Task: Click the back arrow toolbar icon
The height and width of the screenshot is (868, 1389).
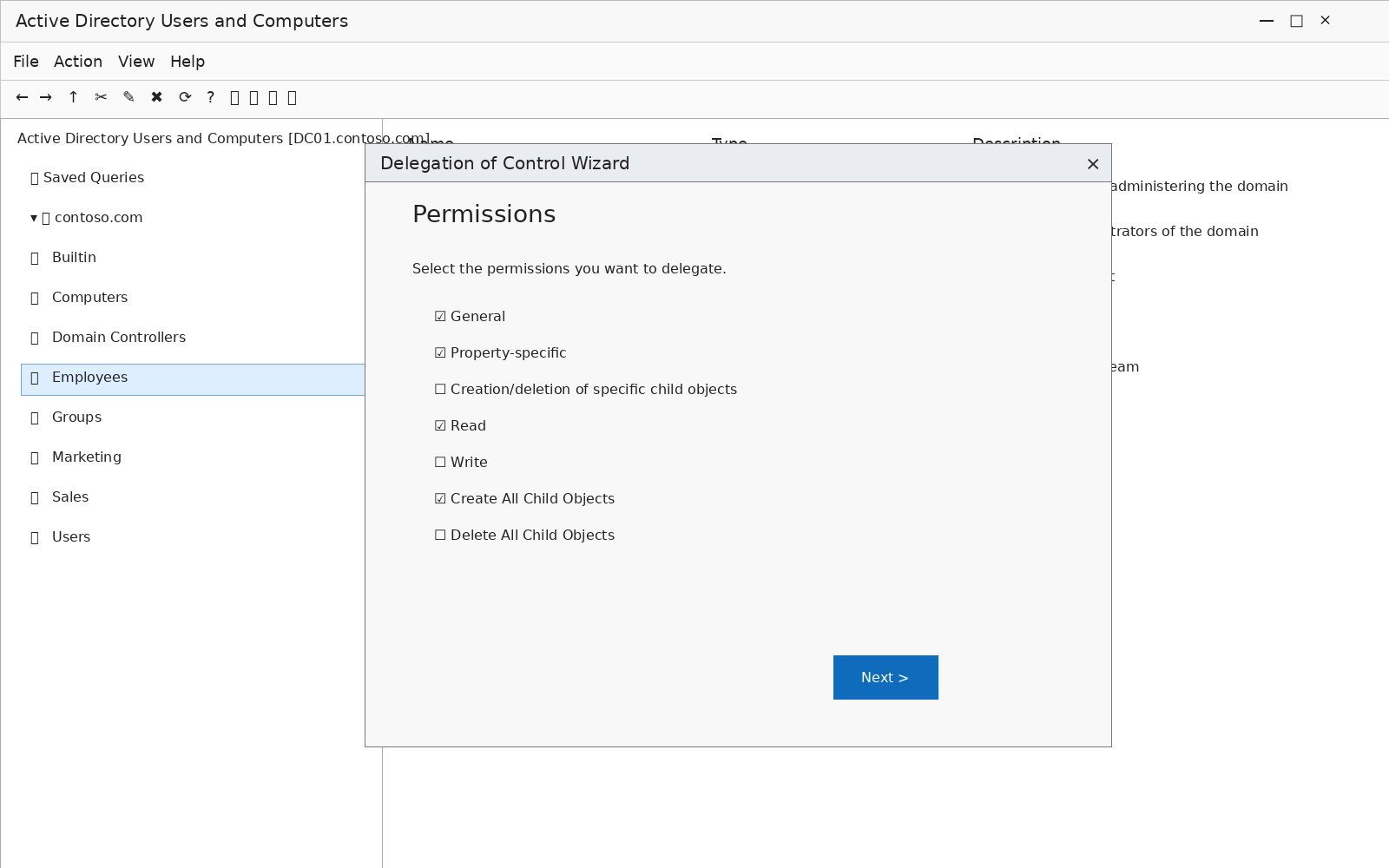Action: pos(22,97)
